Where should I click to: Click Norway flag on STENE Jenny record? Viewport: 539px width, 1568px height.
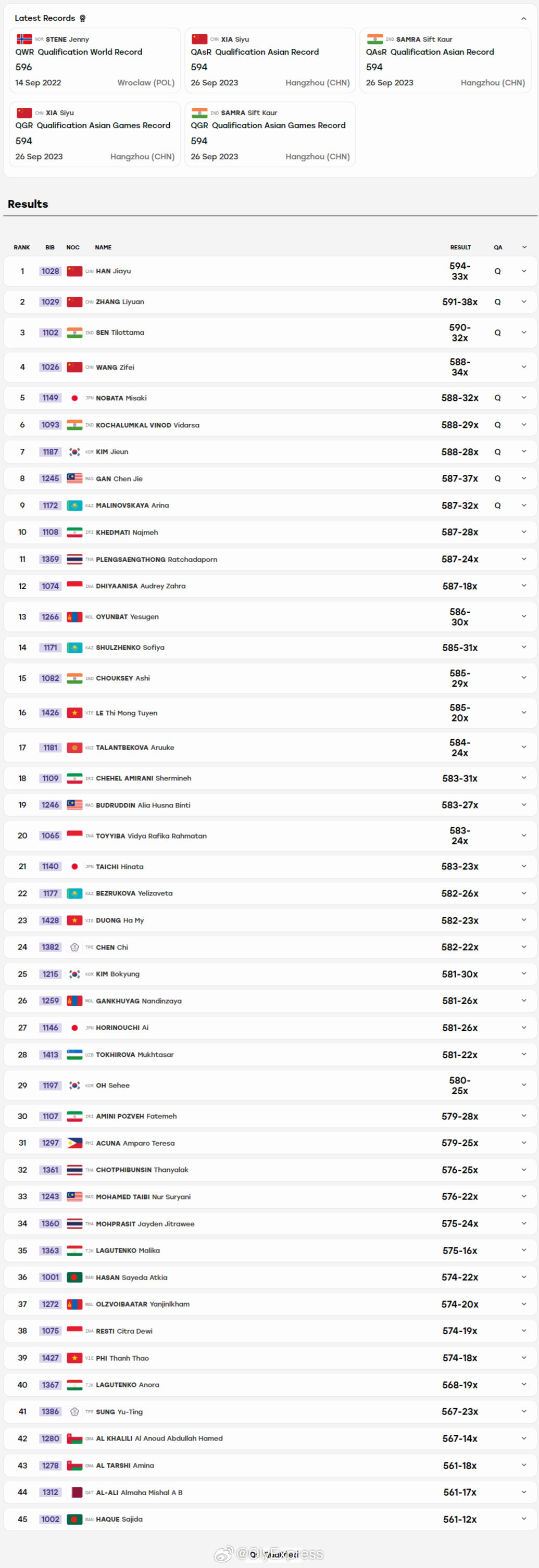tap(24, 39)
